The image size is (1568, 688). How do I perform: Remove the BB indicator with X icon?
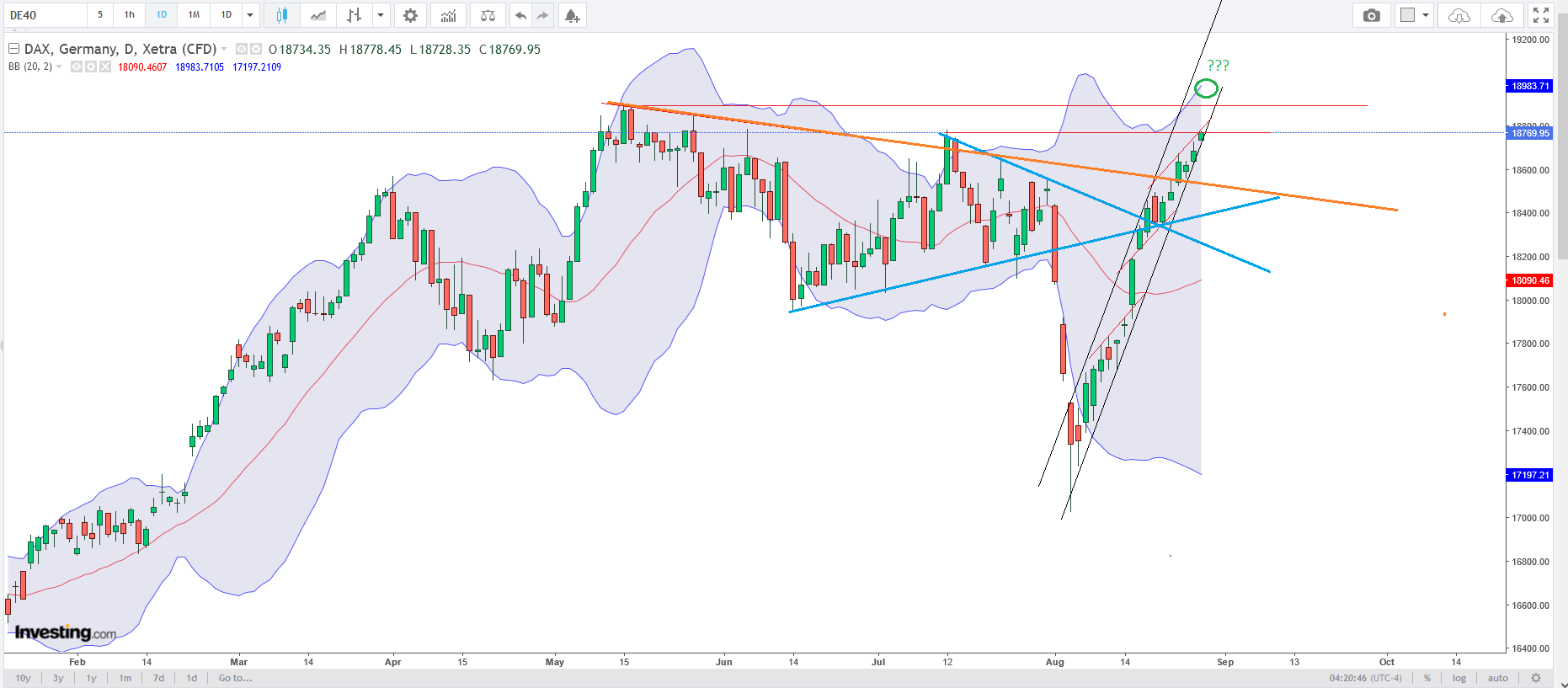click(105, 67)
